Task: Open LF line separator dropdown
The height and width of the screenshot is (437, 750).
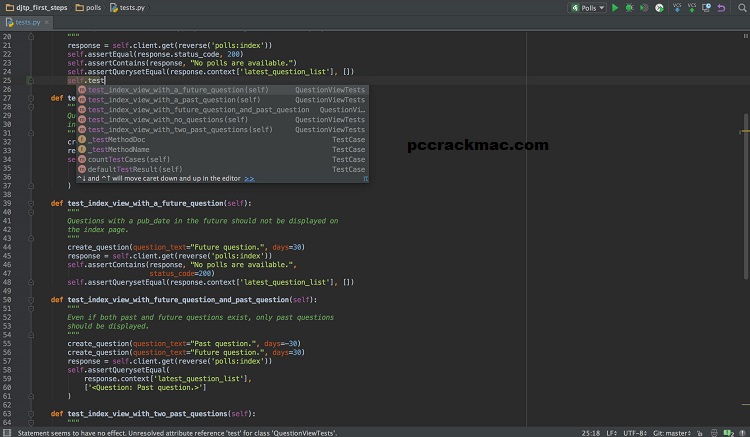Action: point(611,433)
